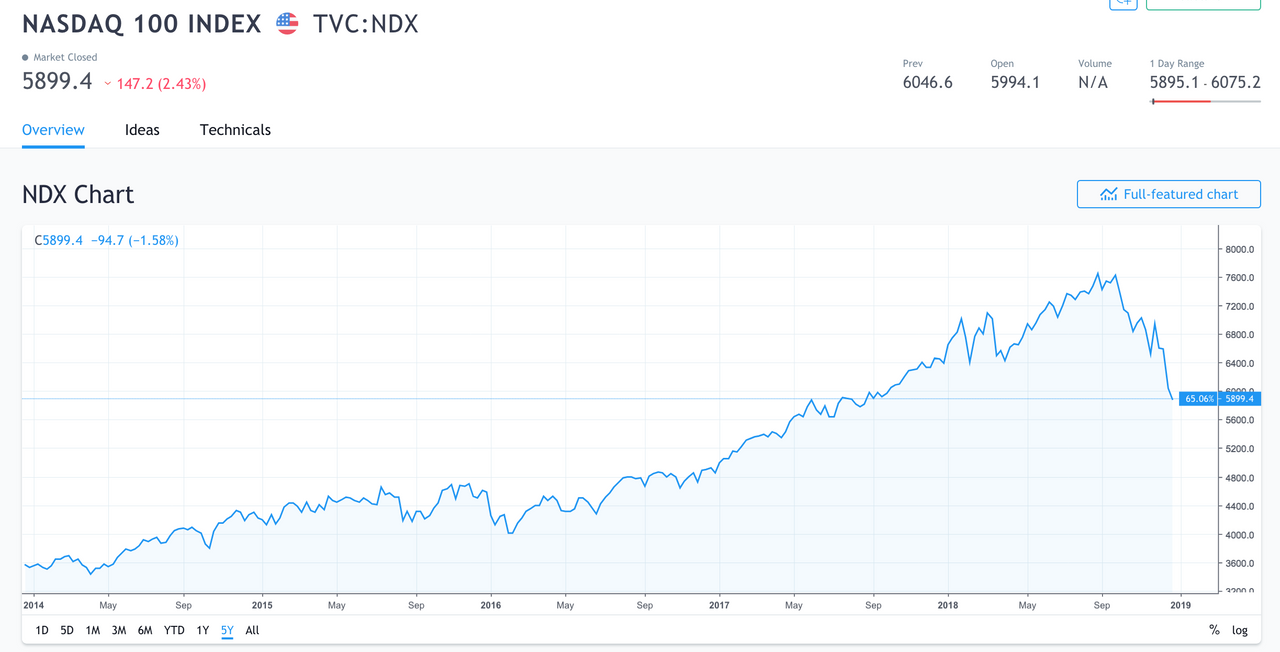
Task: Click the 2016 label on time axis
Action: click(x=490, y=605)
